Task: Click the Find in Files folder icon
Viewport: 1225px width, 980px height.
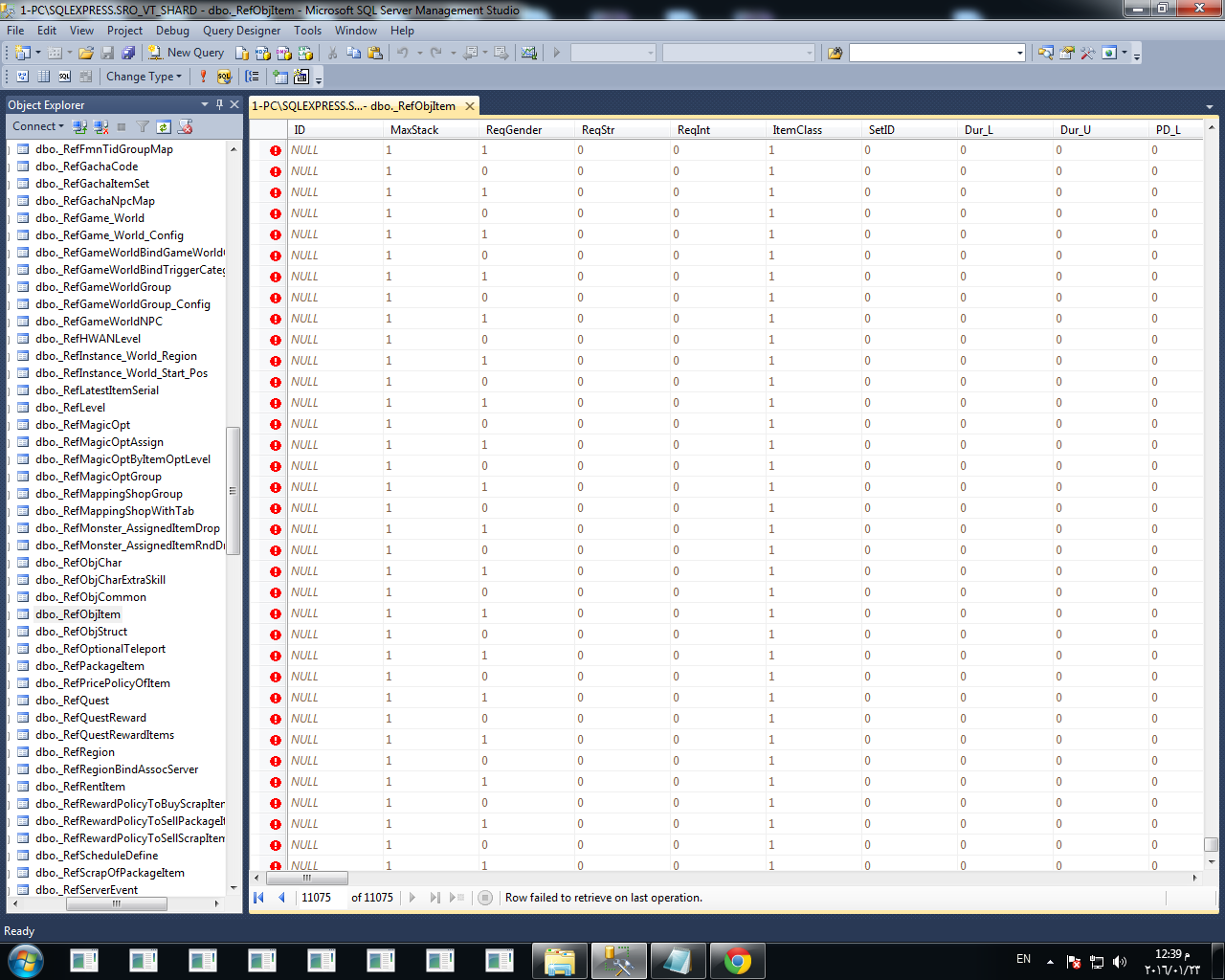Action: coord(835,53)
